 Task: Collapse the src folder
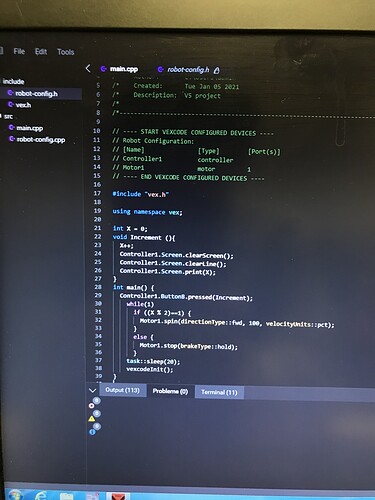tap(7, 116)
